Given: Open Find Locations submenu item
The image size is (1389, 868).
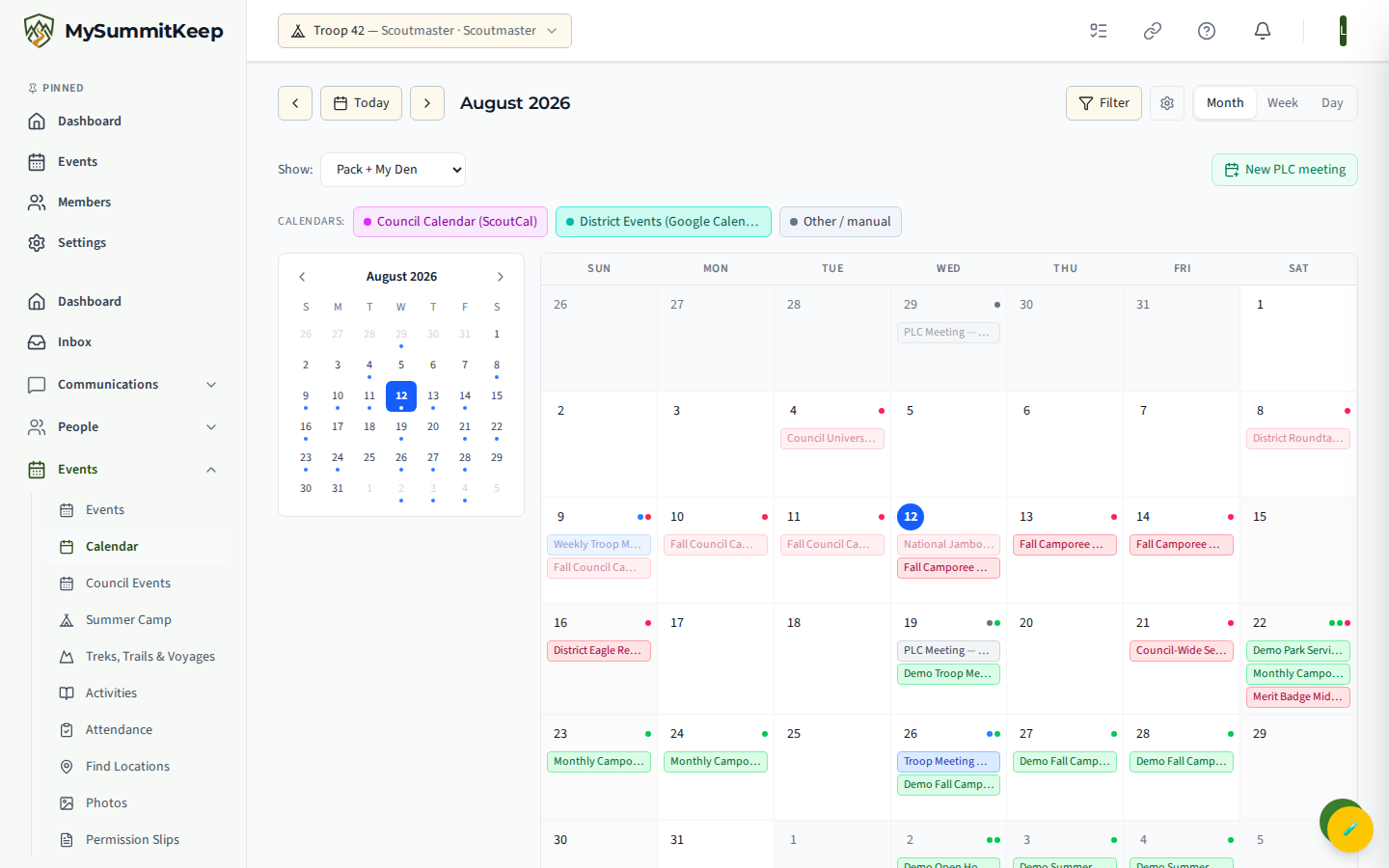Looking at the screenshot, I should [139, 767].
